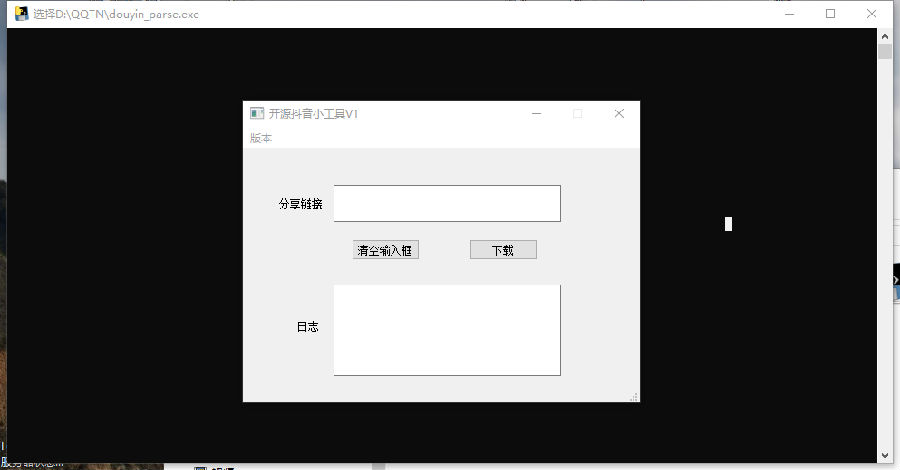This screenshot has width=900, height=470.
Task: Click the 分享链接 label
Action: click(300, 204)
